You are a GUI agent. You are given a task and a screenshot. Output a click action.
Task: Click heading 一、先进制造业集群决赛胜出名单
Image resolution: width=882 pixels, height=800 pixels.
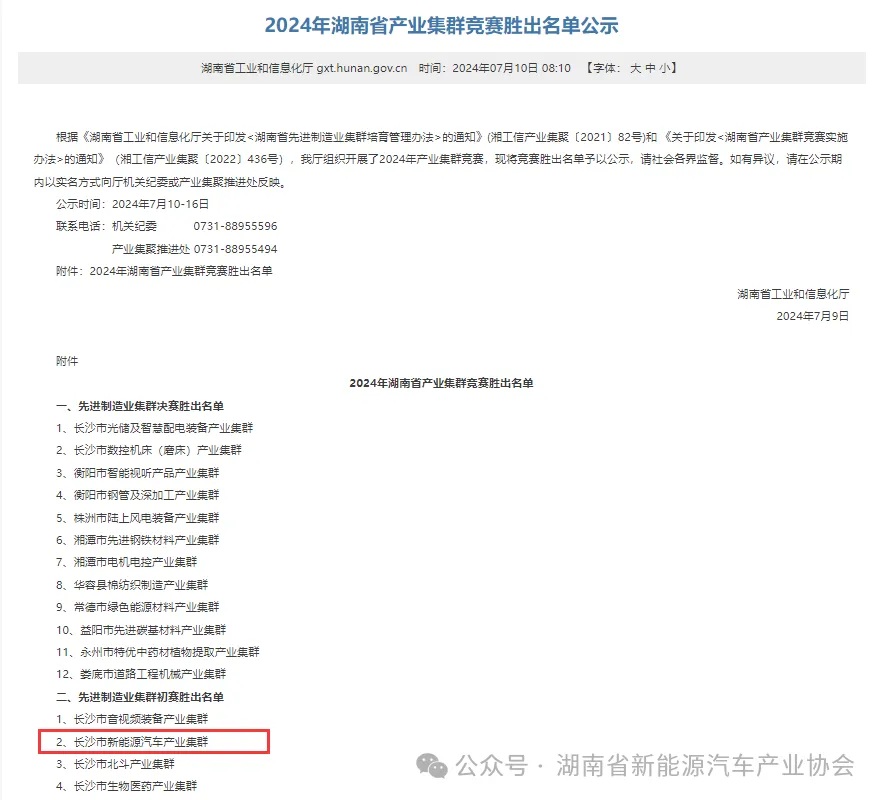[140, 405]
